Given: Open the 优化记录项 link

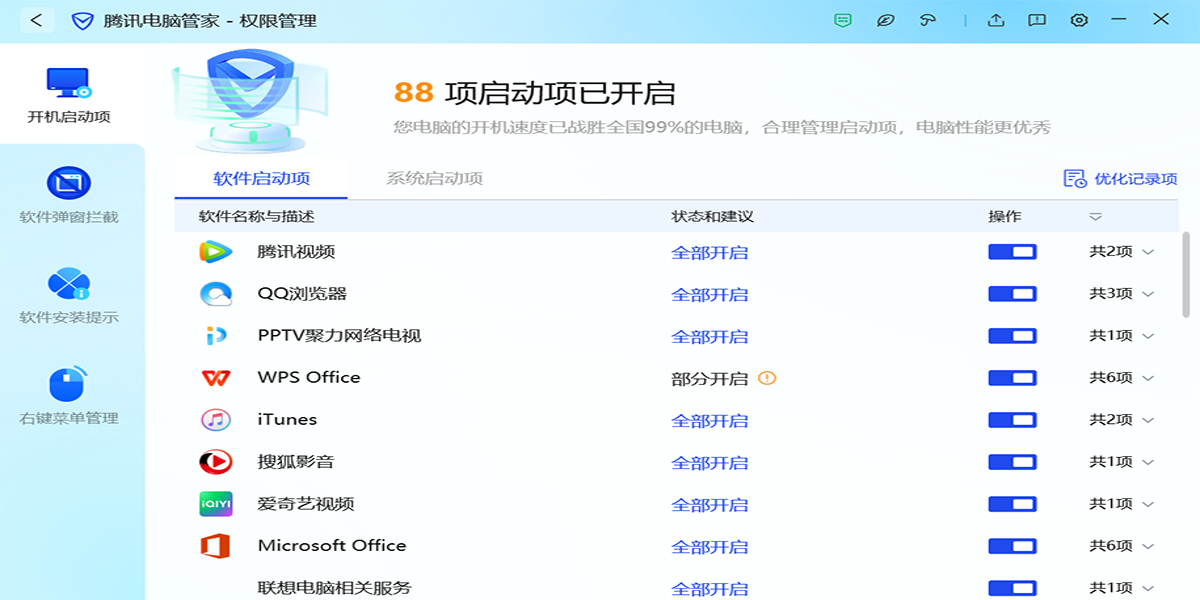Looking at the screenshot, I should pos(1121,179).
